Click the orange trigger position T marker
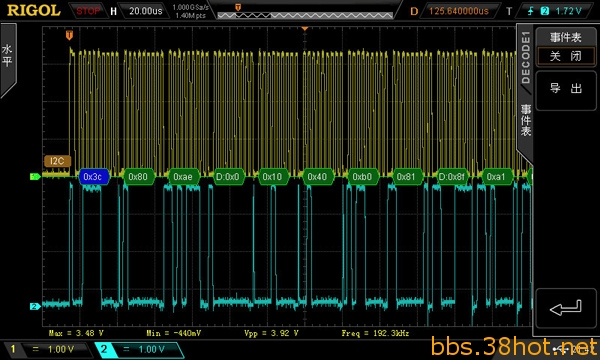Image resolution: width=600 pixels, height=360 pixels. click(69, 35)
